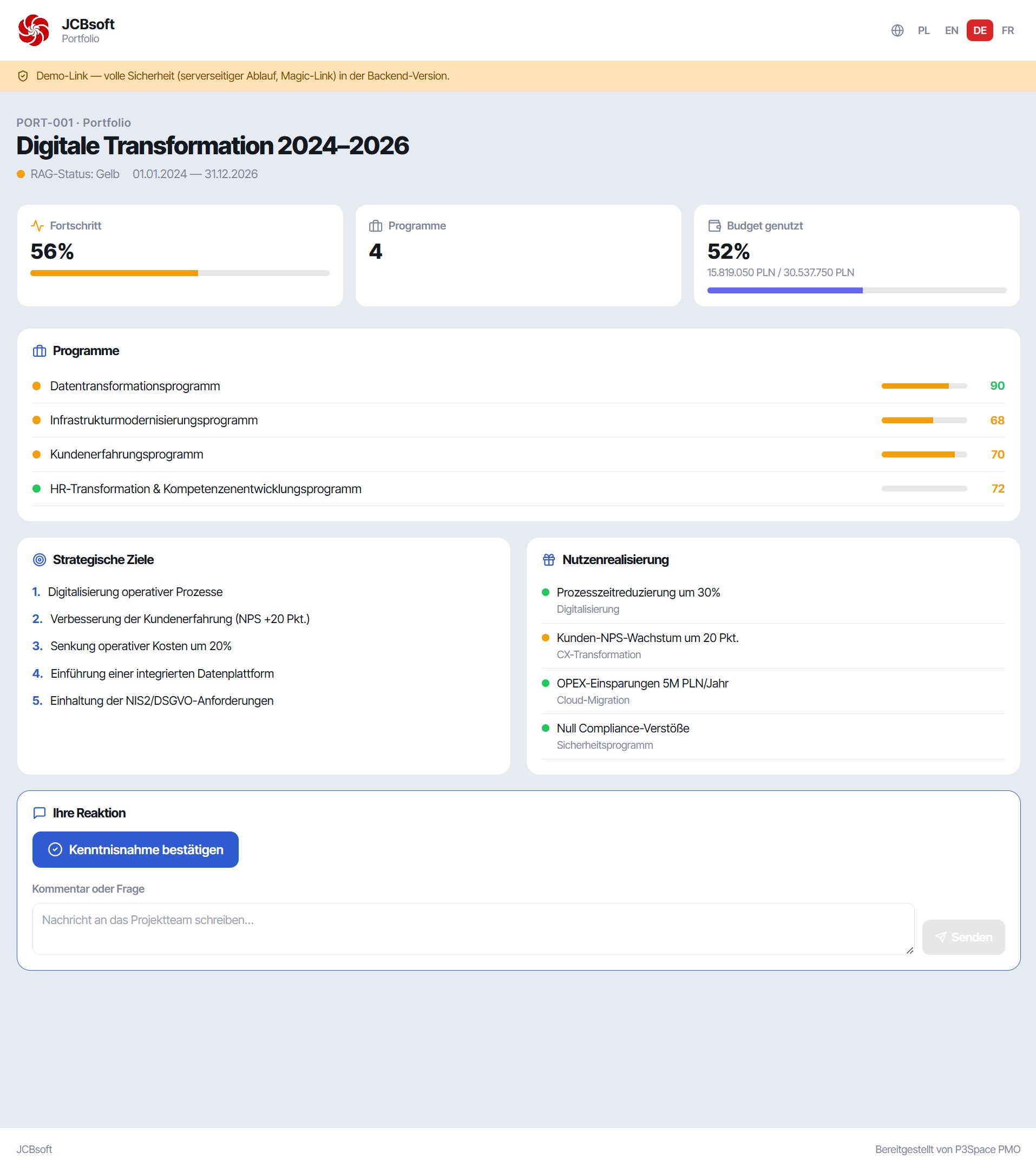Click score 70 value
Viewport: 1036px width, 1166px height.
point(997,455)
